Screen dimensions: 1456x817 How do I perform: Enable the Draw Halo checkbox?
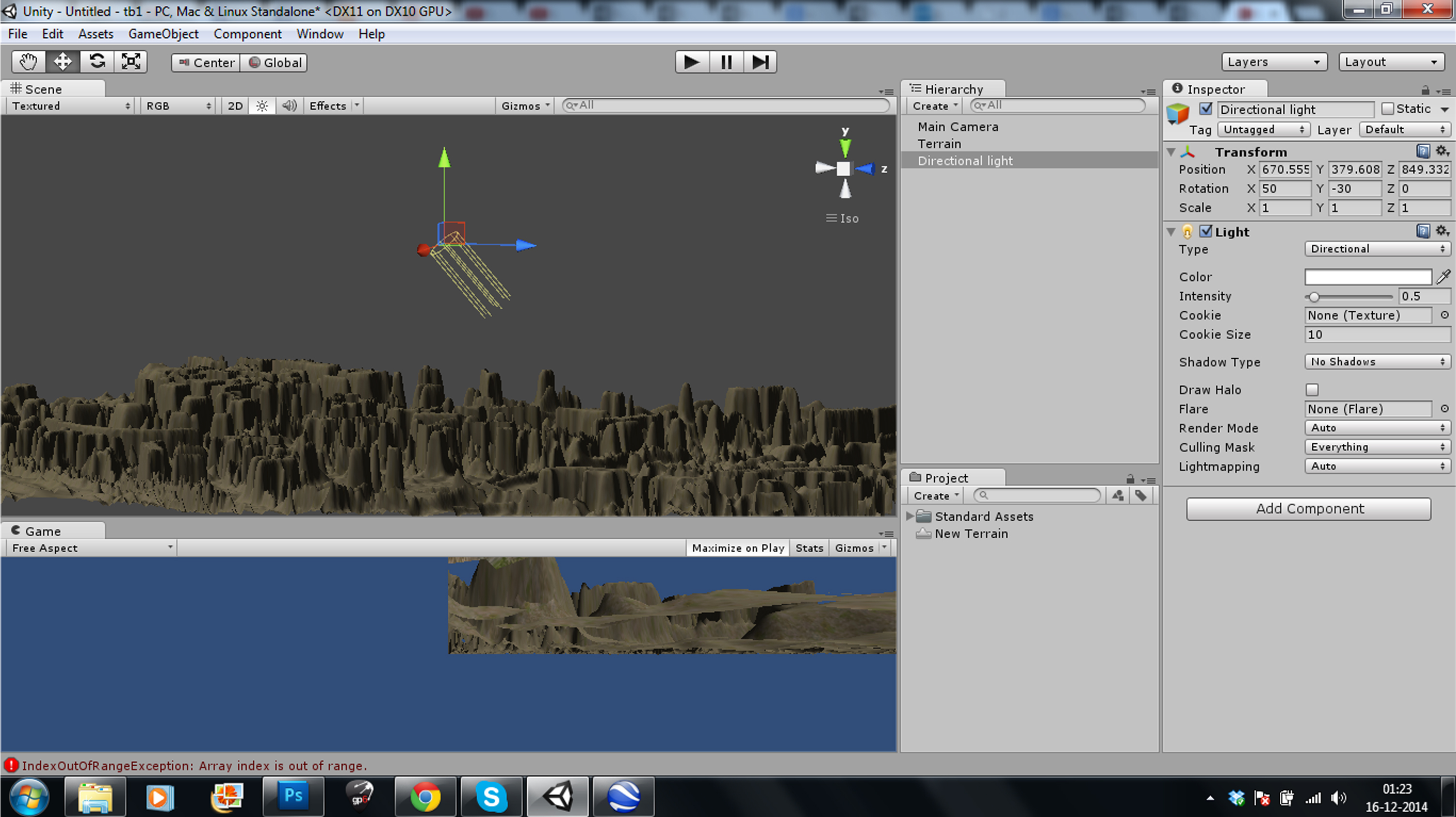click(x=1312, y=390)
